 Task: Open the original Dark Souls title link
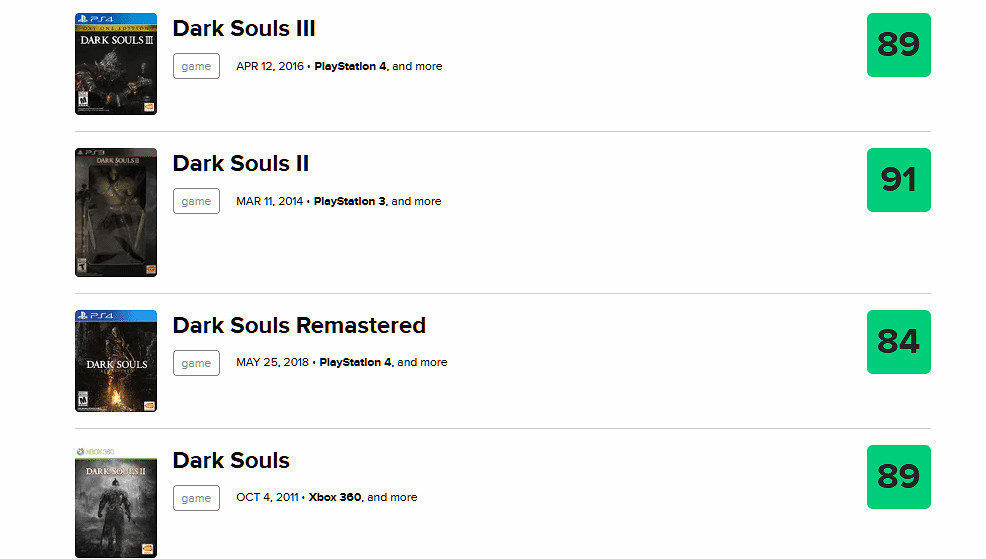pos(231,460)
